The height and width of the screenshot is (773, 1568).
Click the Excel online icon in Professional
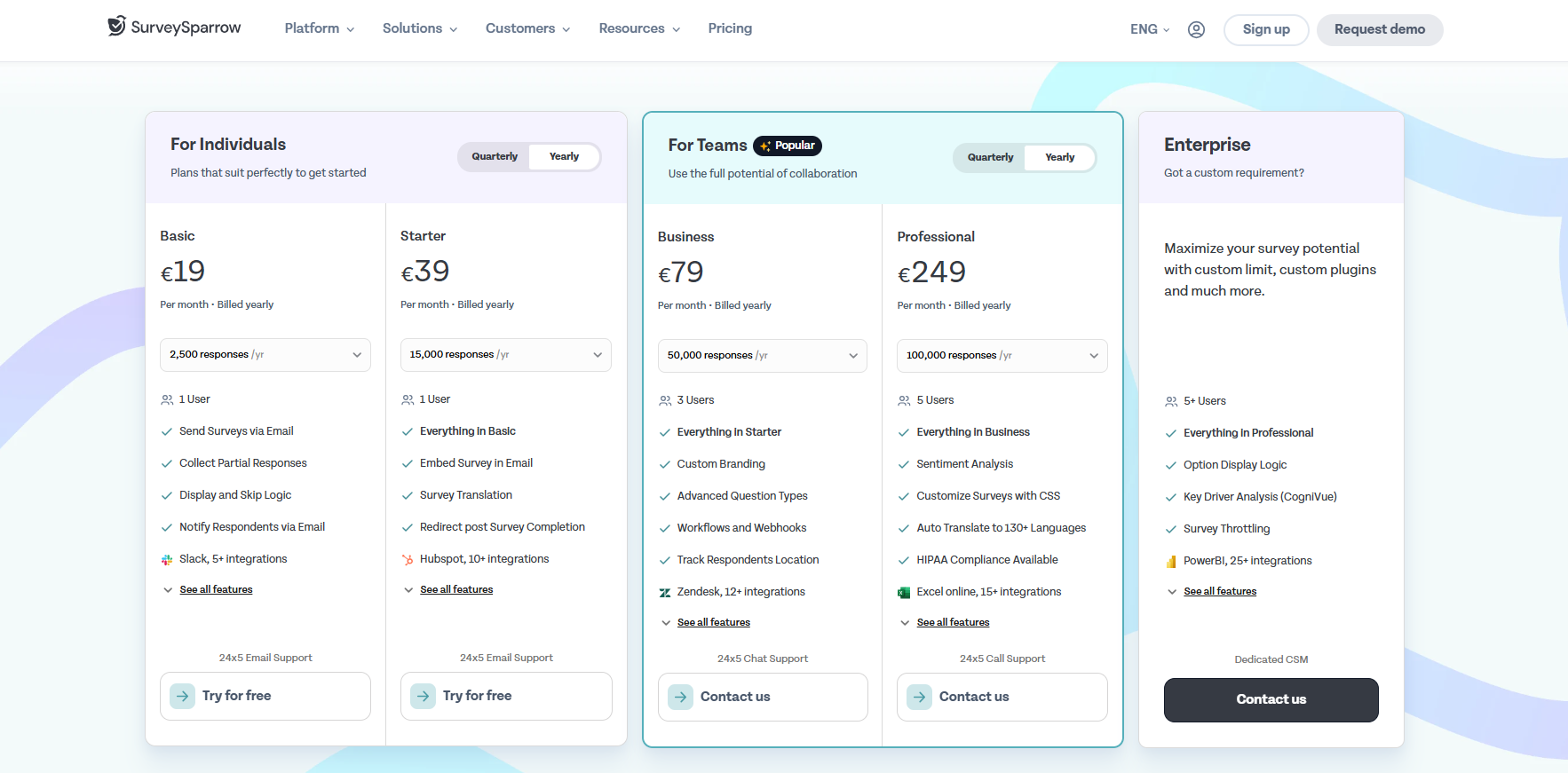(904, 593)
